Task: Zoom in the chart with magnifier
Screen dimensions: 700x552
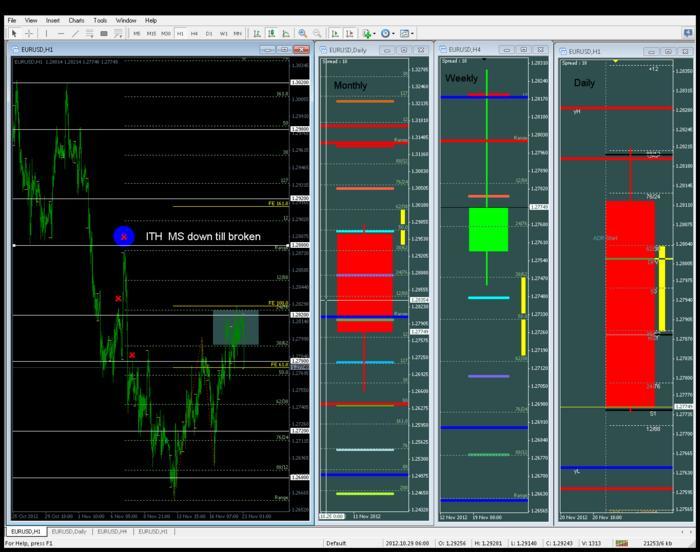Action: 303,33
